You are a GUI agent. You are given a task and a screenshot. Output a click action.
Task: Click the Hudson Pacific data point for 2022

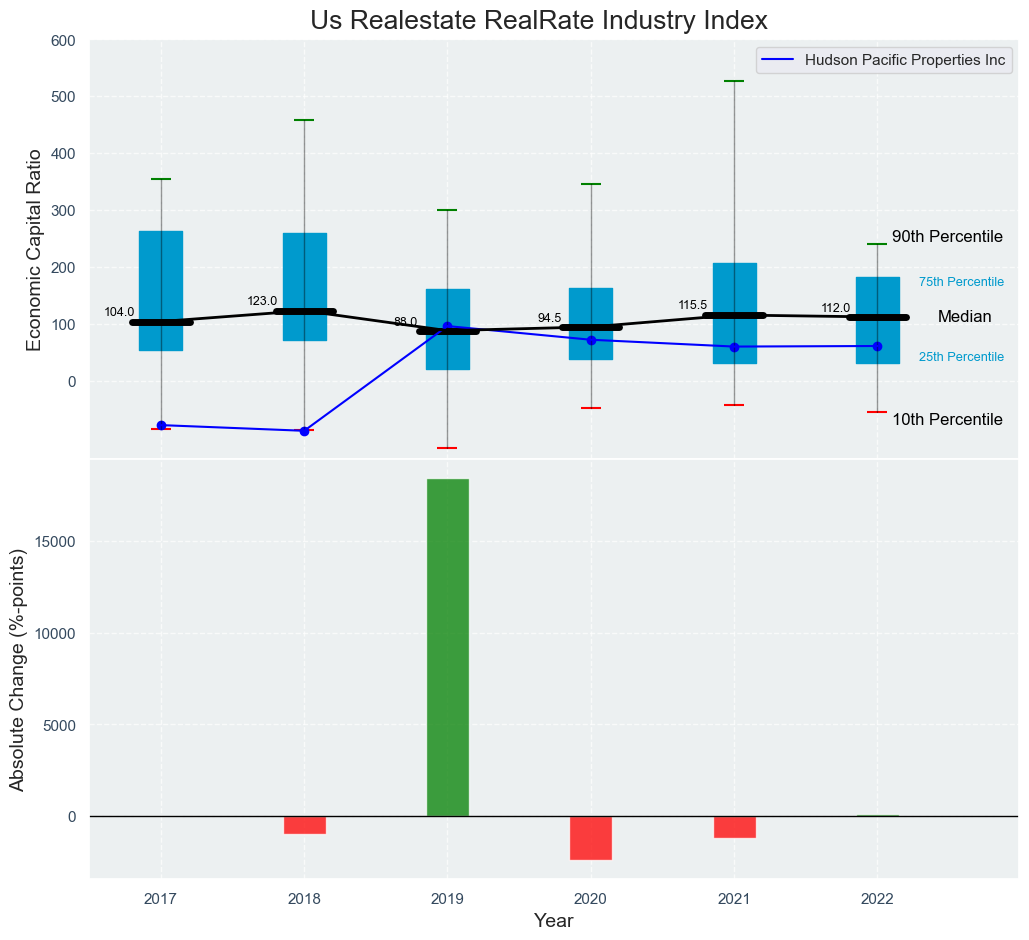tap(877, 346)
